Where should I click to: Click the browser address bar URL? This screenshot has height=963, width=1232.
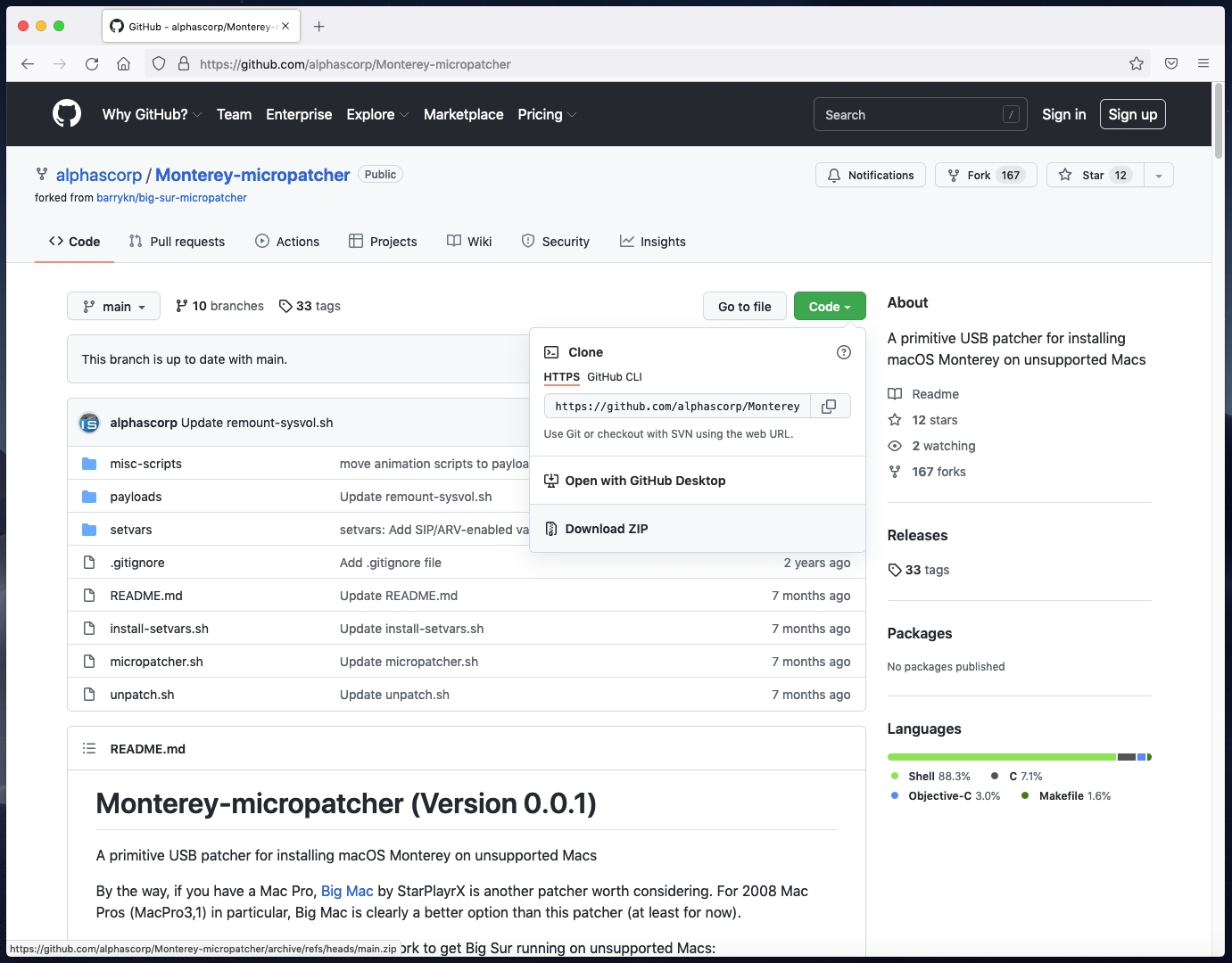tap(355, 64)
